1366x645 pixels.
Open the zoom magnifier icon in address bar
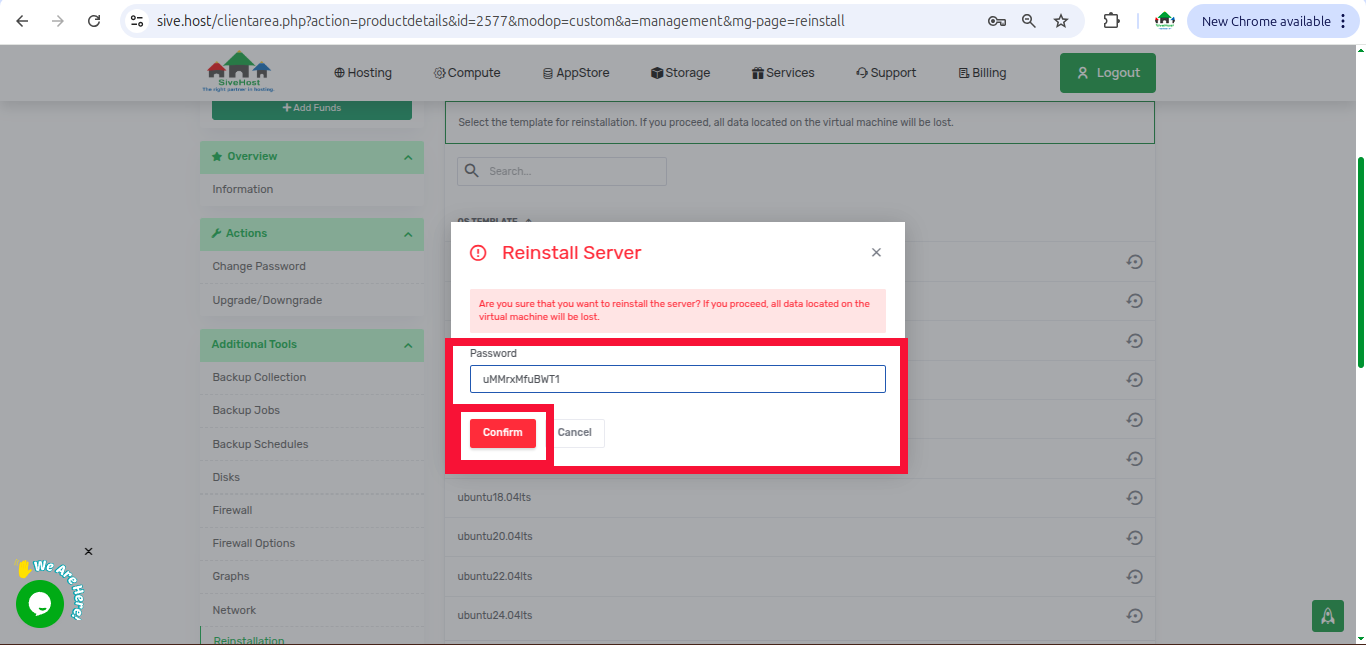(1029, 21)
